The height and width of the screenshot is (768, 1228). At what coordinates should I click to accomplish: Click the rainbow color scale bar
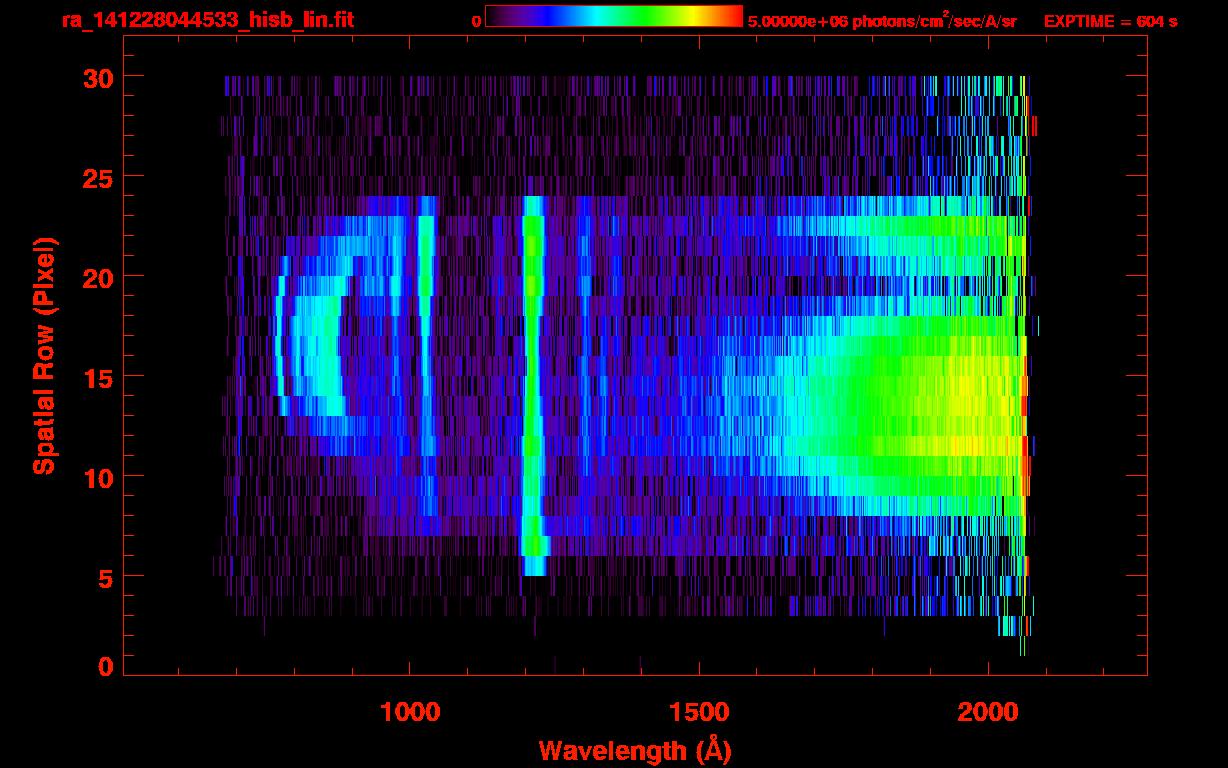614,16
